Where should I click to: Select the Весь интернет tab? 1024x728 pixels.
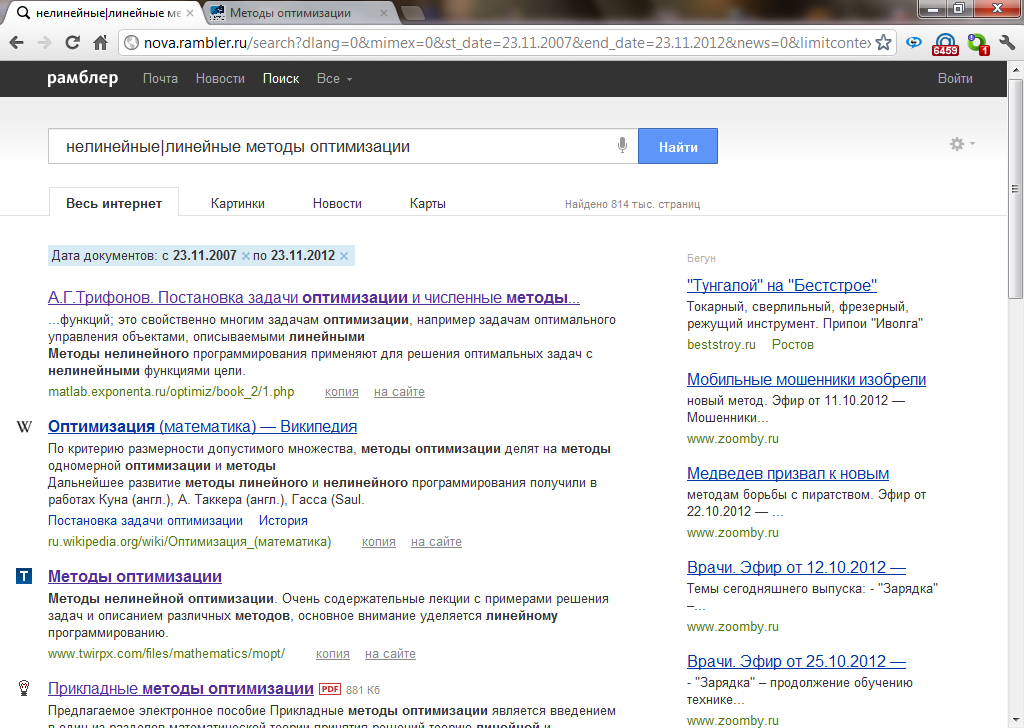114,203
